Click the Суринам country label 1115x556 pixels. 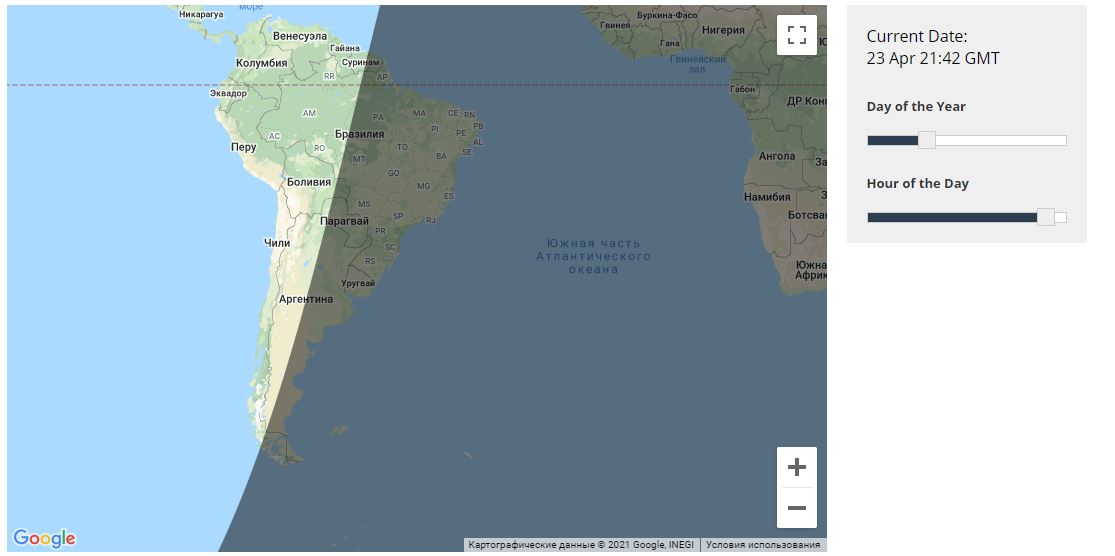[361, 63]
